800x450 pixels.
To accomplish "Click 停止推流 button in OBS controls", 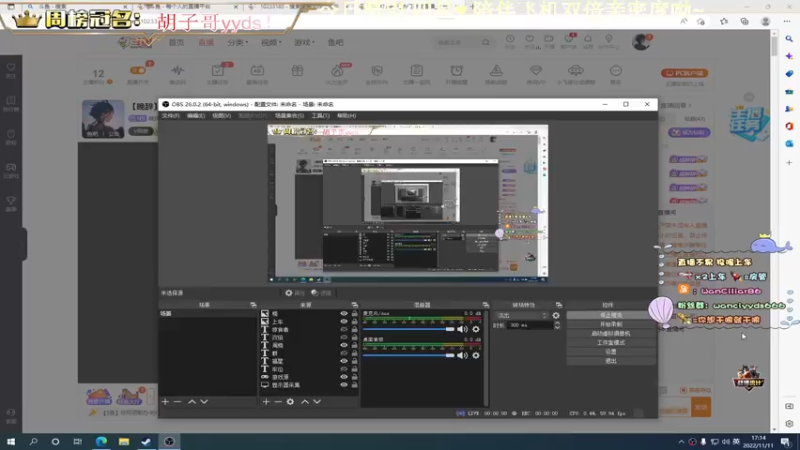I will coord(611,315).
